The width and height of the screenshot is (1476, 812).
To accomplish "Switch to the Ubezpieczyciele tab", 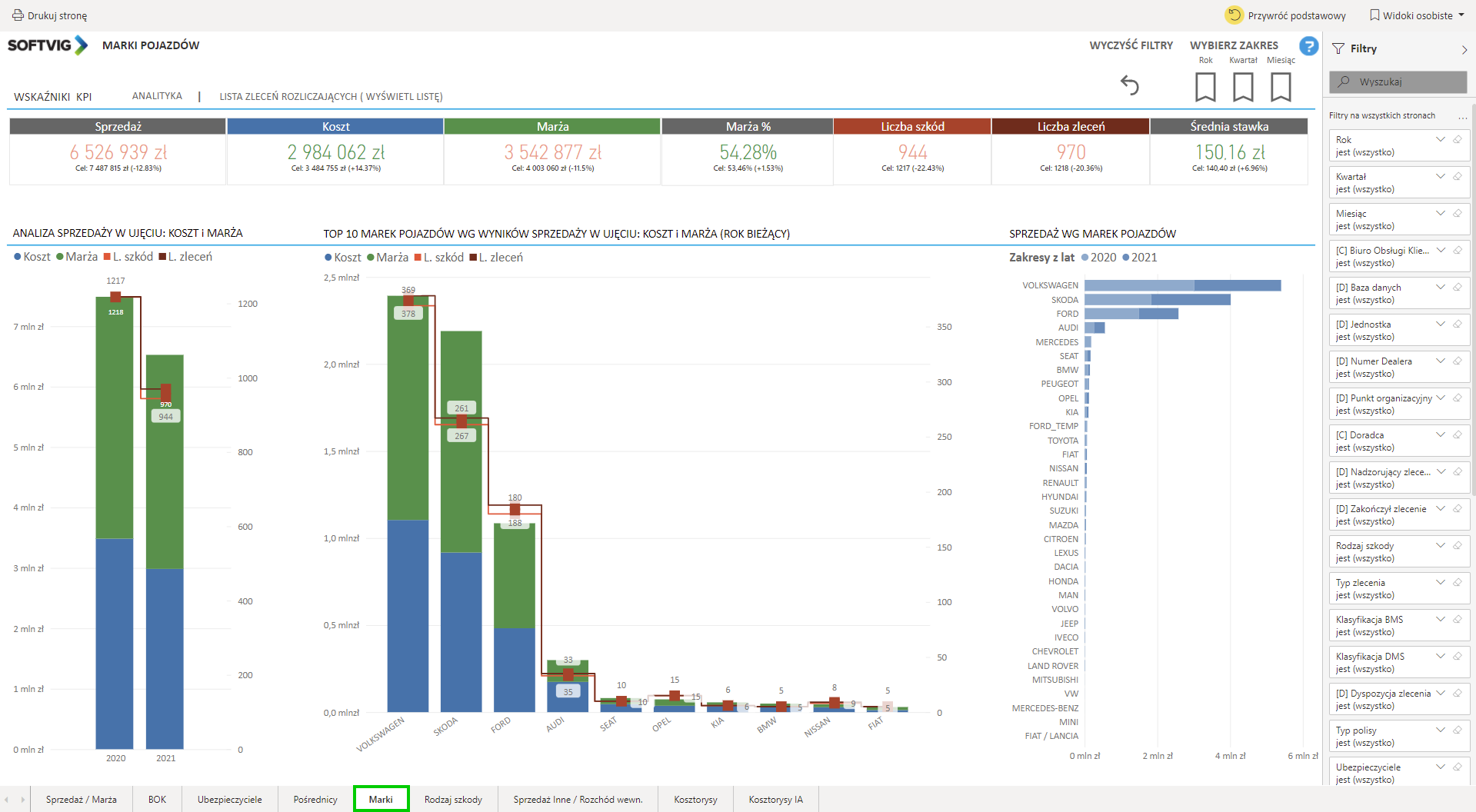I will (229, 800).
